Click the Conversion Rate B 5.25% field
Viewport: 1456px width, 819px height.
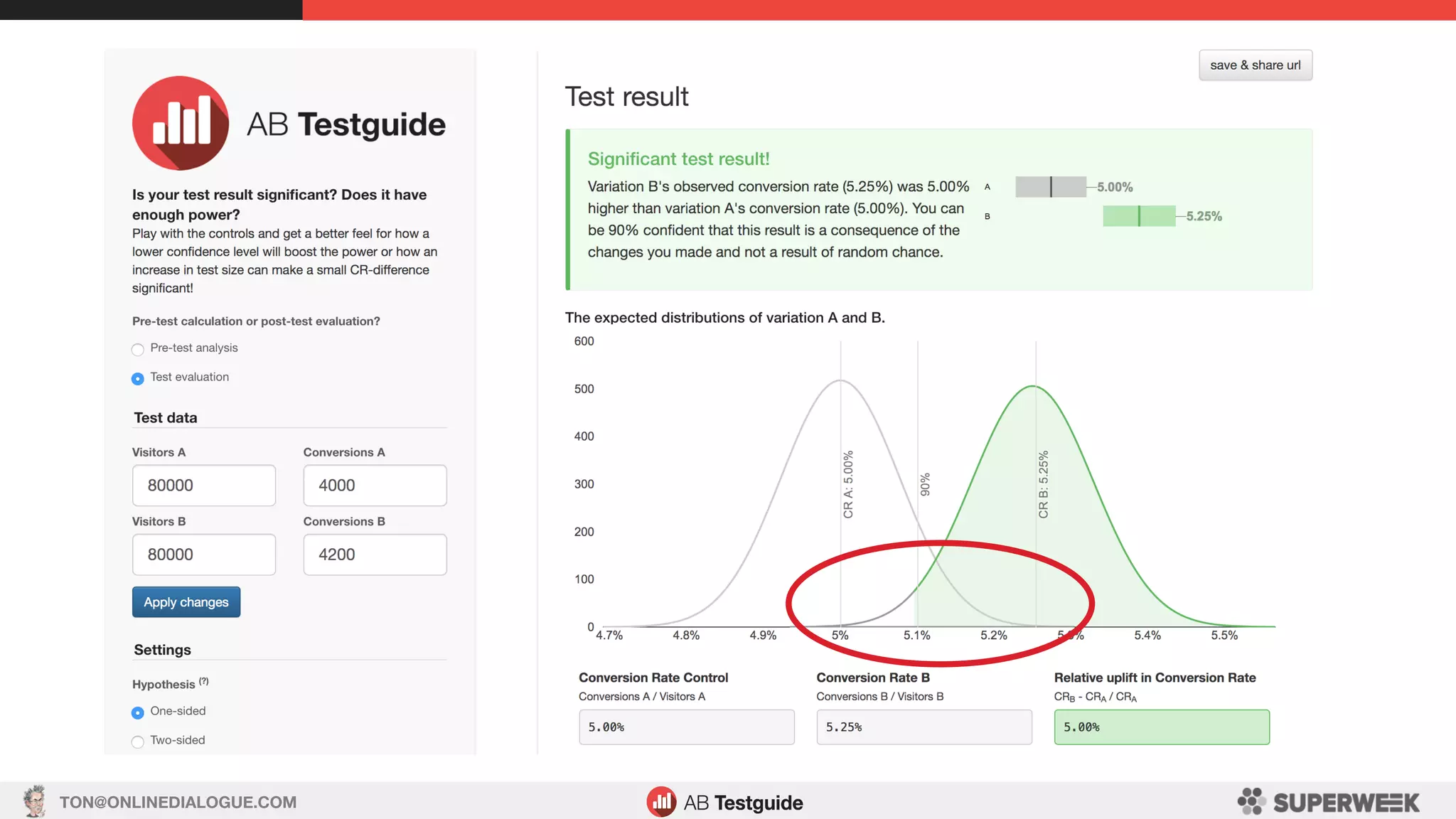pyautogui.click(x=924, y=727)
